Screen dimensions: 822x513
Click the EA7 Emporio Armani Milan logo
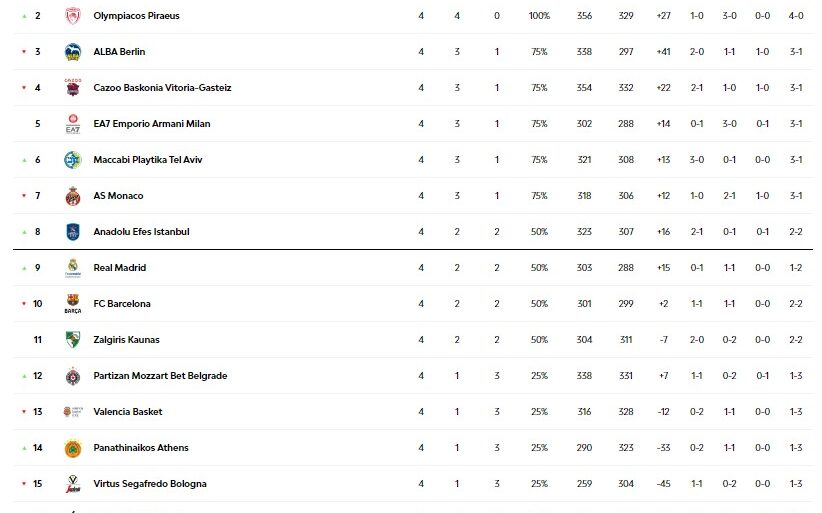(x=72, y=124)
